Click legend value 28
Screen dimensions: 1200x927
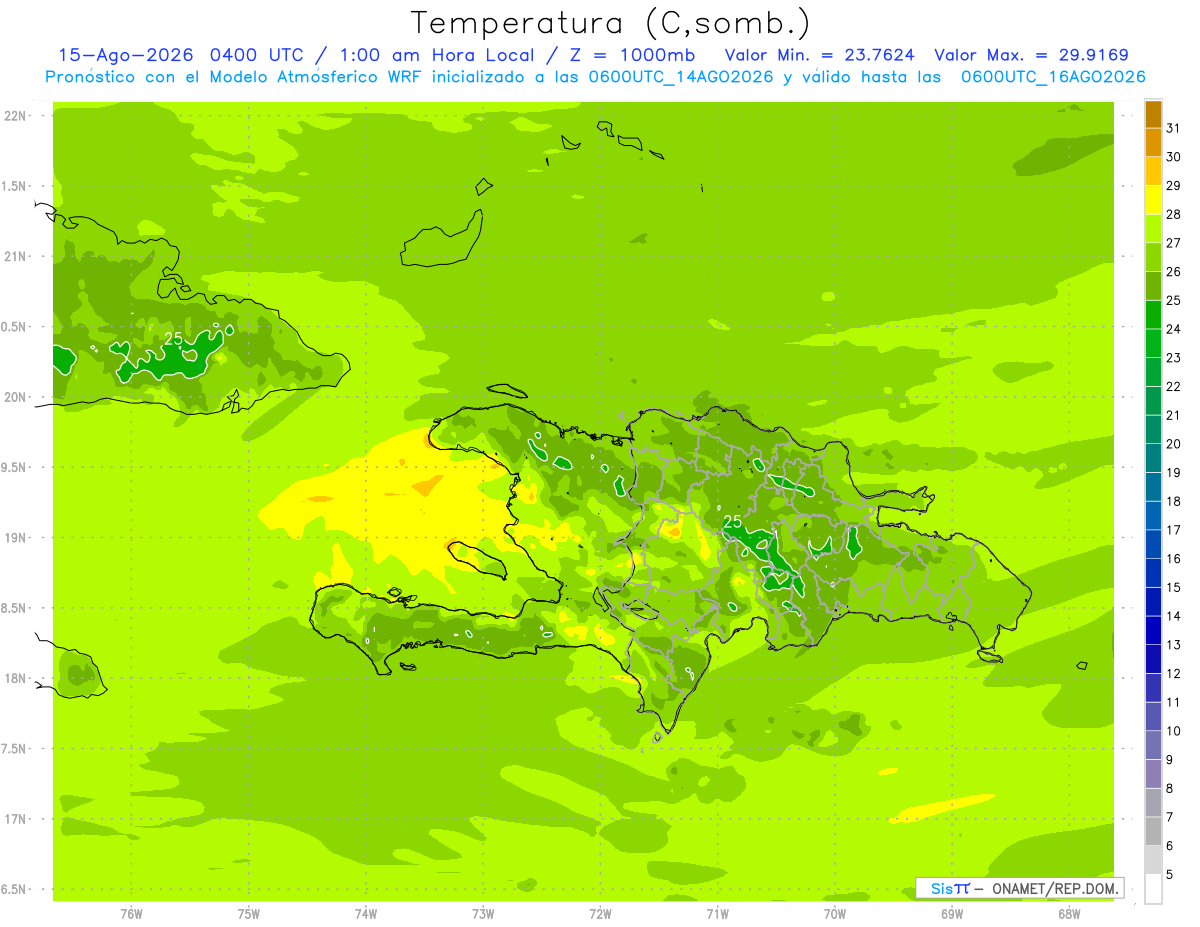1174,215
